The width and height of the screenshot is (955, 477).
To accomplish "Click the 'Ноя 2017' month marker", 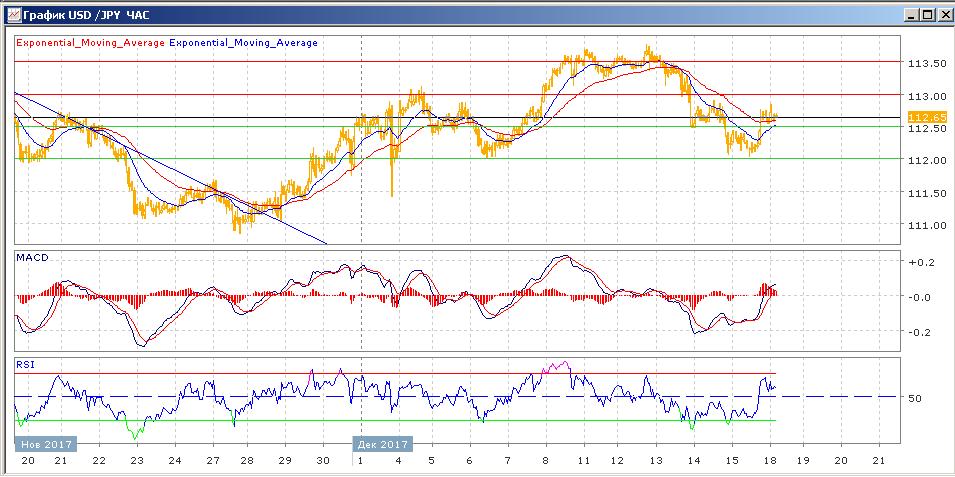I will [x=42, y=444].
